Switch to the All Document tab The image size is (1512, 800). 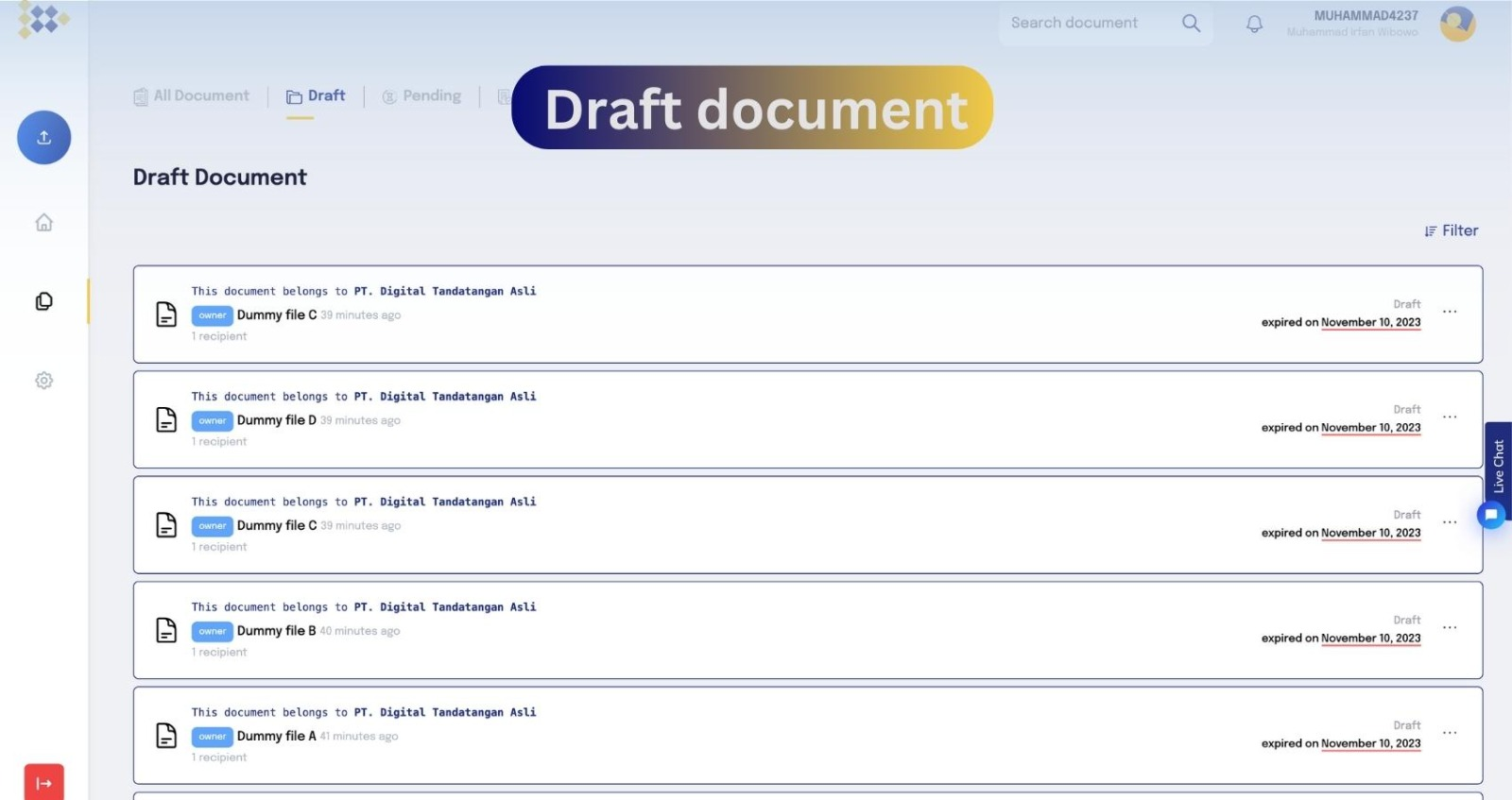192,96
